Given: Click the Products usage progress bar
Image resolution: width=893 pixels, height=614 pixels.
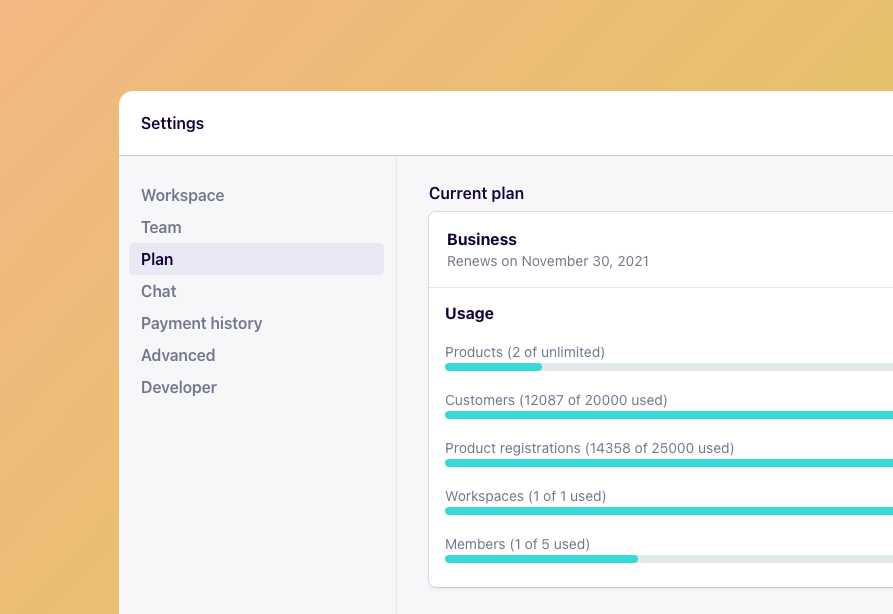Looking at the screenshot, I should click(x=668, y=367).
